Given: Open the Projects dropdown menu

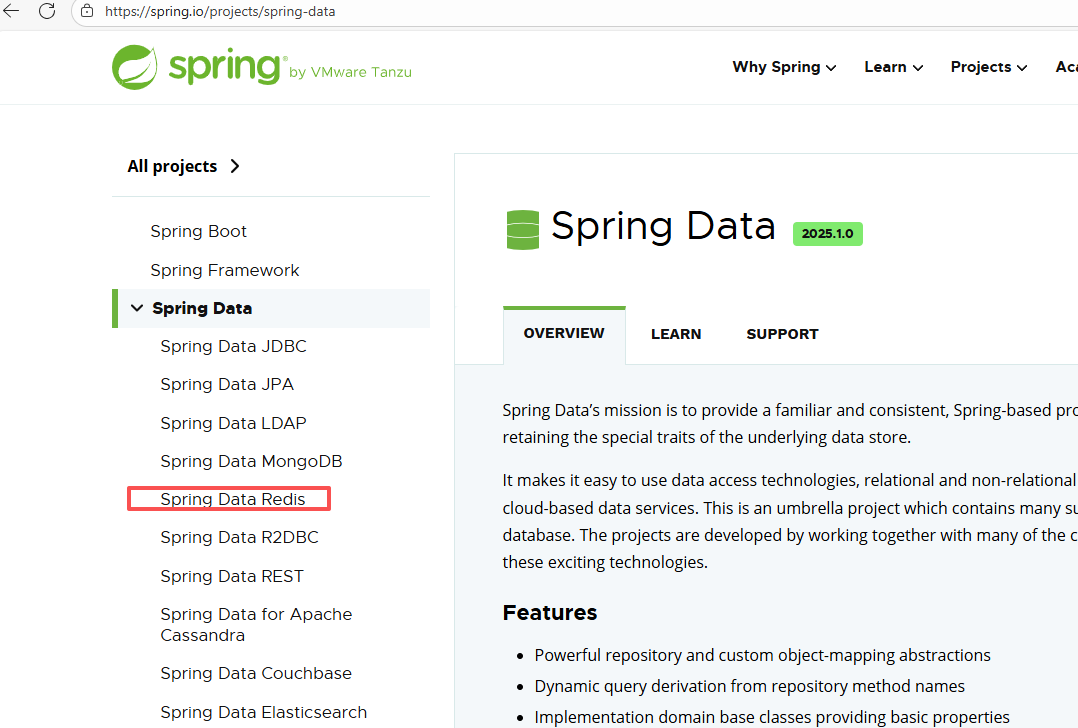Looking at the screenshot, I should click(x=989, y=67).
